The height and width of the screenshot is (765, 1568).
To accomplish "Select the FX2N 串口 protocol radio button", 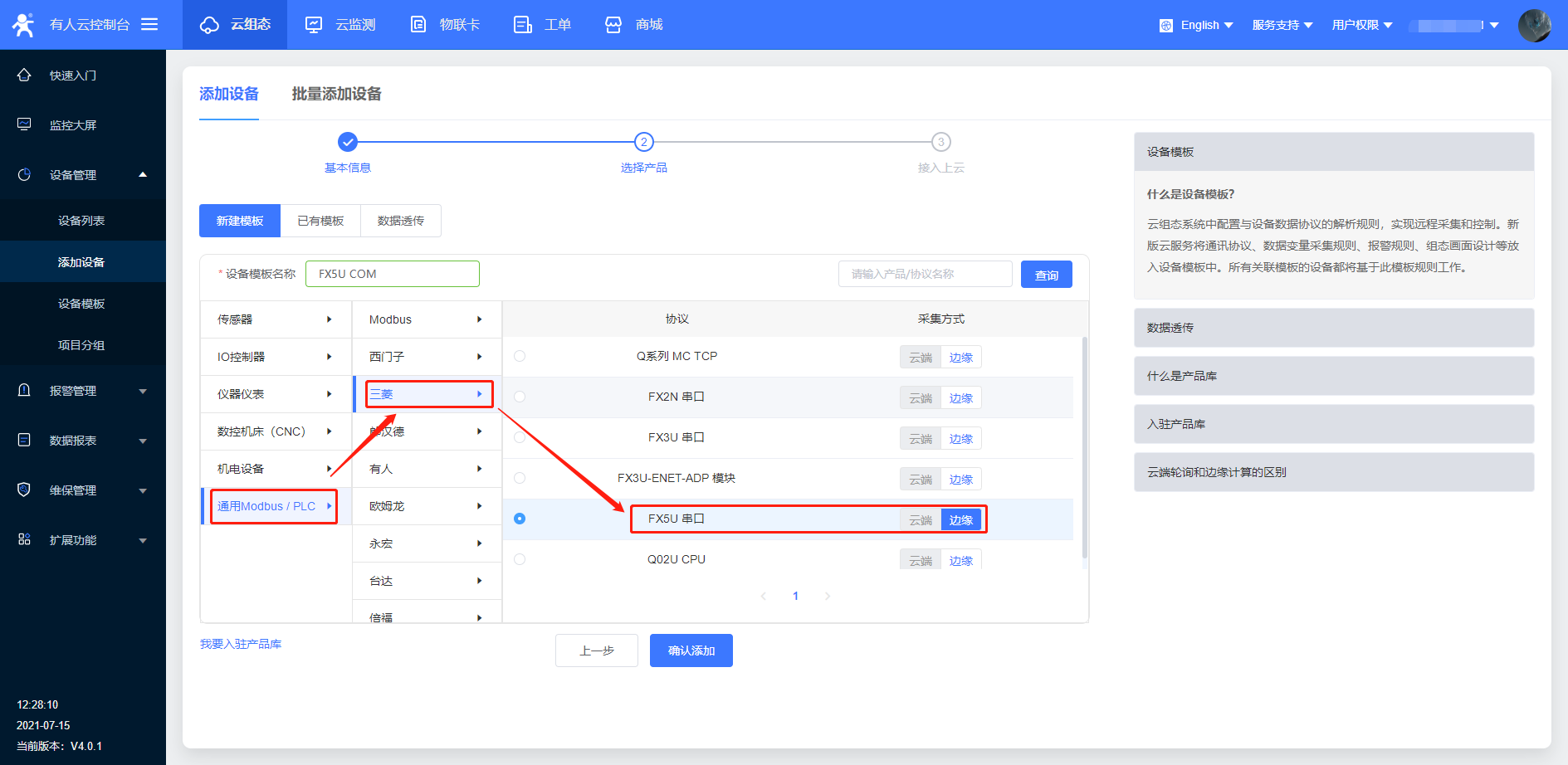I will pos(520,397).
